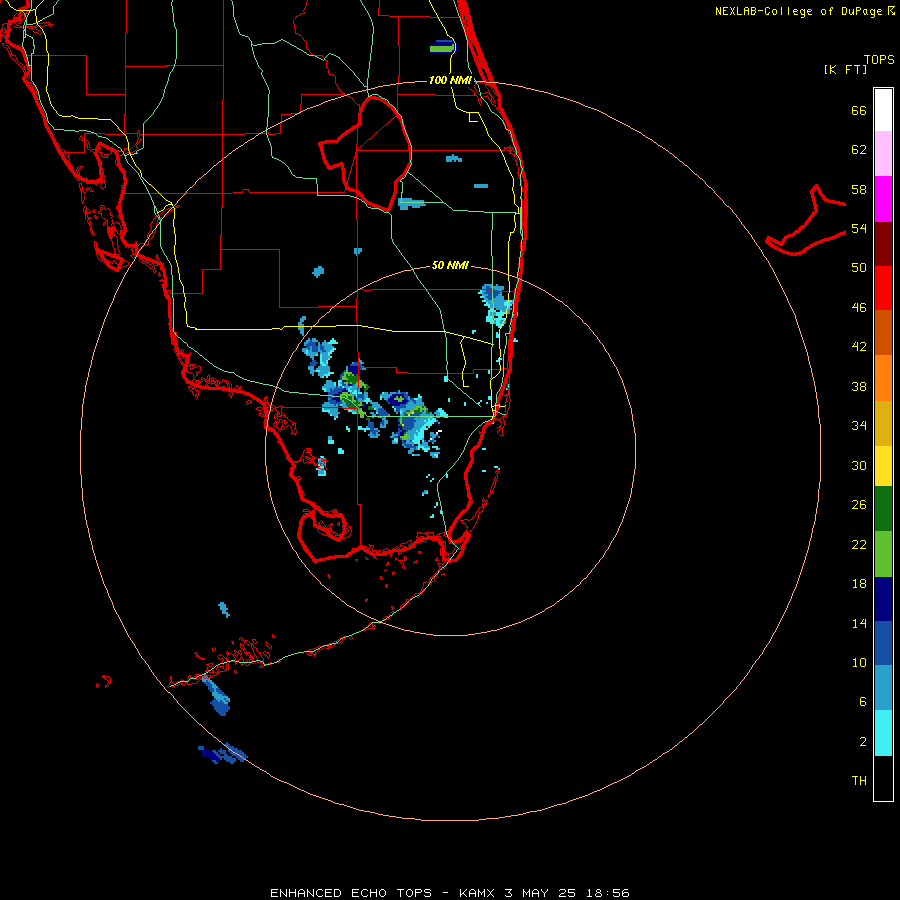Click the gold legend swatch

(883, 424)
